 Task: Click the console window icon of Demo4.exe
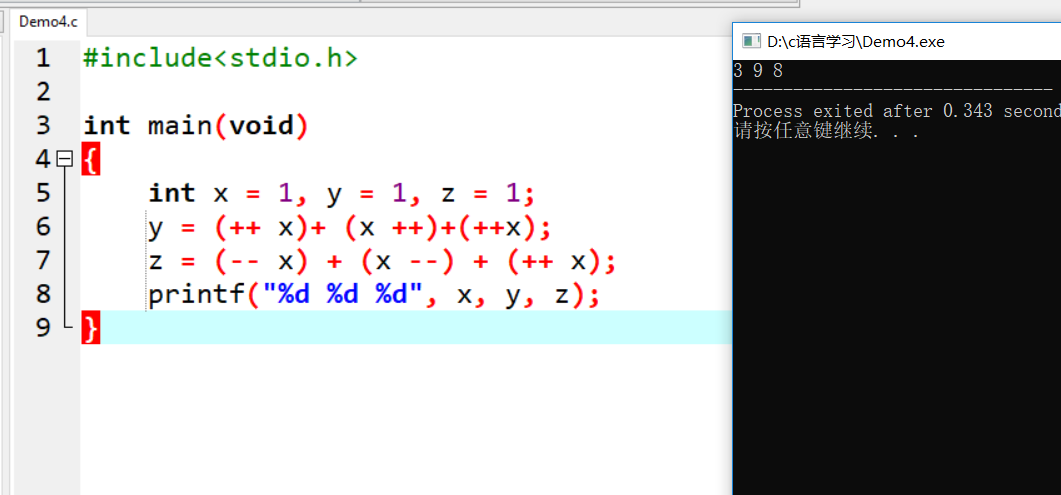point(750,42)
